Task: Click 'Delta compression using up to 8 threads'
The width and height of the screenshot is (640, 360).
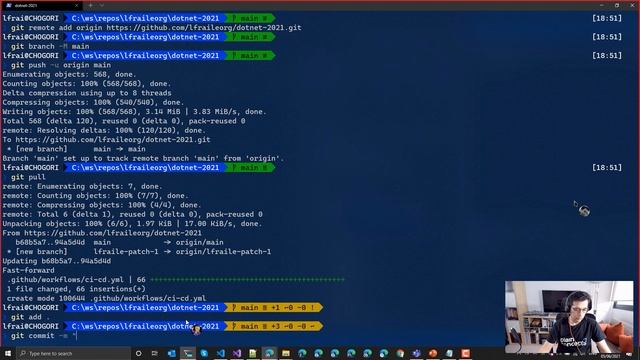Action: 87,93
